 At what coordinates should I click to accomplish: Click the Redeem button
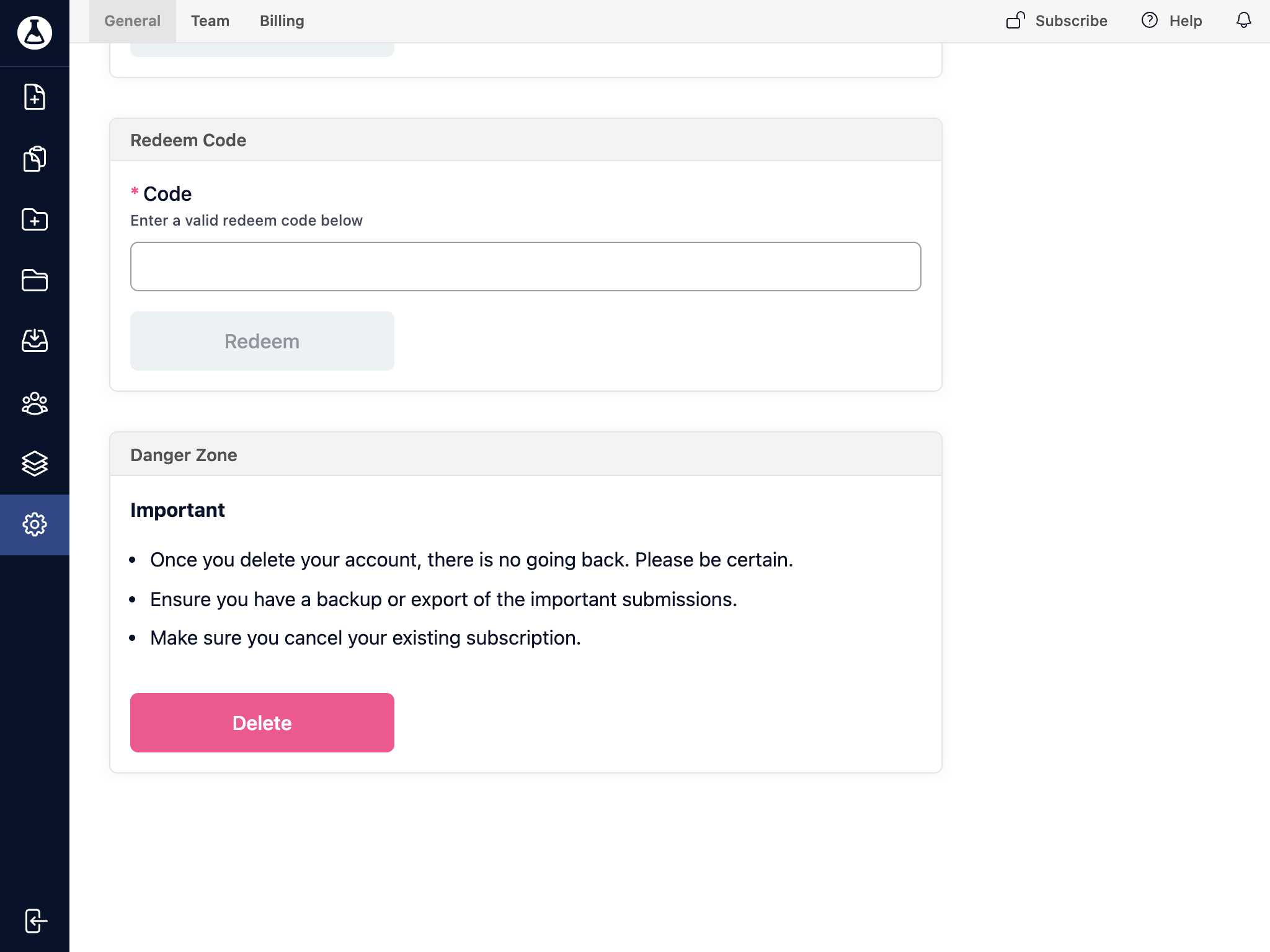pyautogui.click(x=262, y=341)
